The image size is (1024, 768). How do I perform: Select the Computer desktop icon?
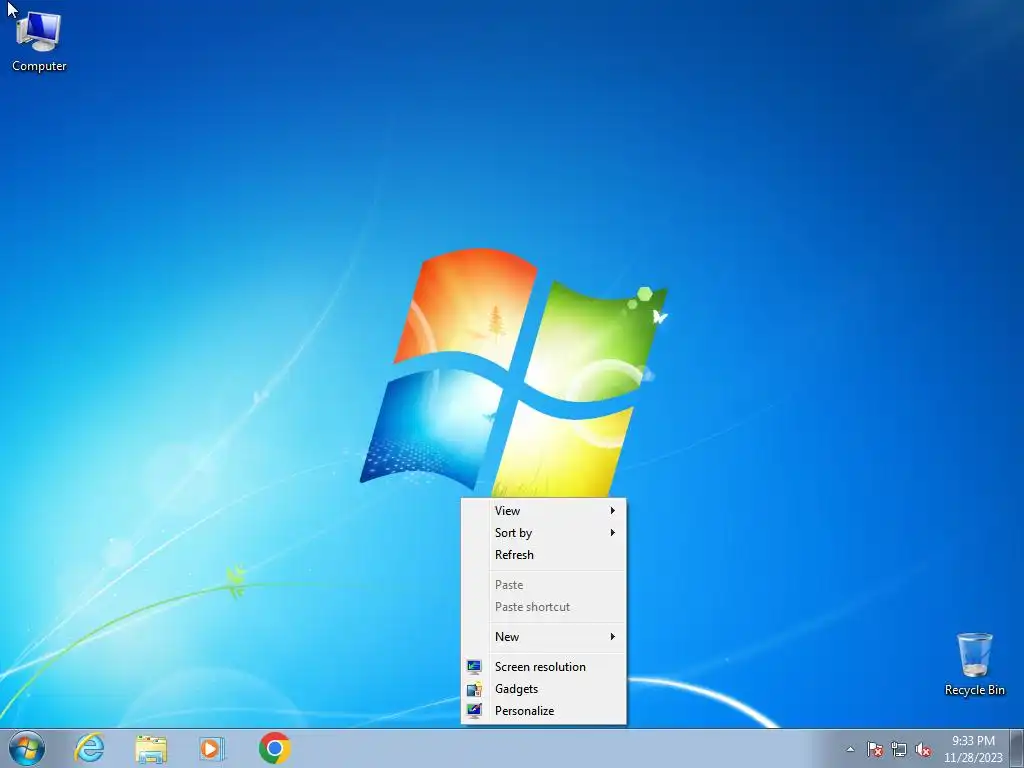coord(39,42)
